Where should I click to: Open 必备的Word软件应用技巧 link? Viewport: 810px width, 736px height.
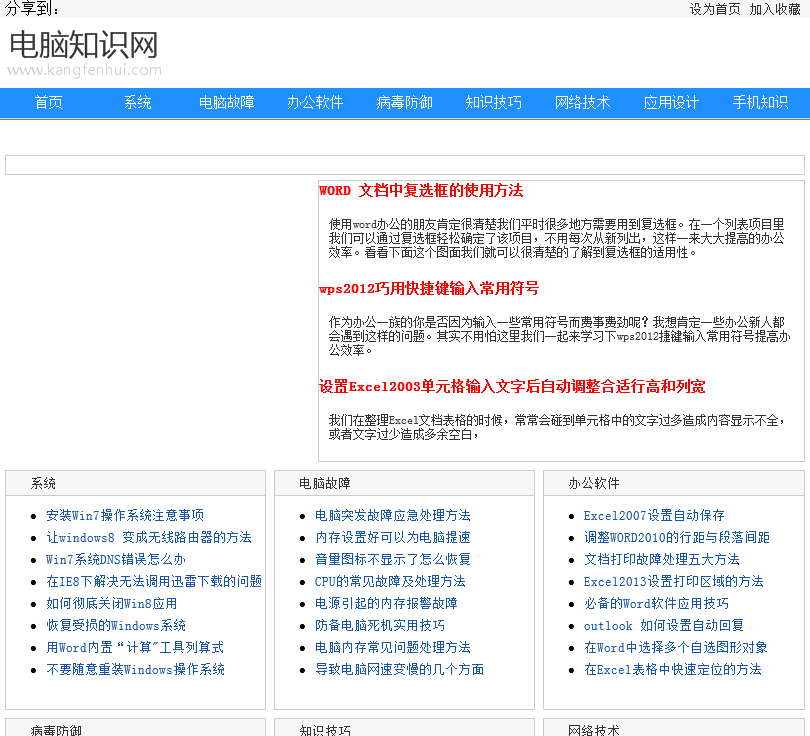click(x=656, y=603)
